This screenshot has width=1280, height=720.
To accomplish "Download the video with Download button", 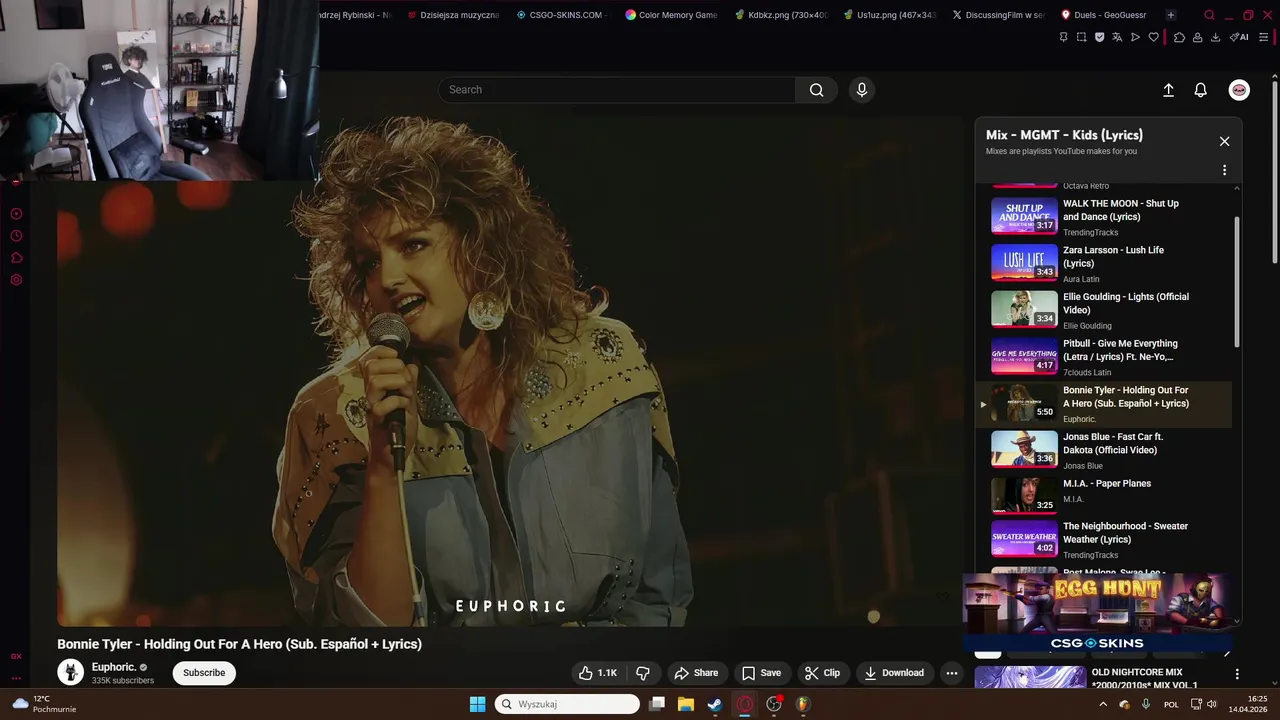I will (x=894, y=673).
